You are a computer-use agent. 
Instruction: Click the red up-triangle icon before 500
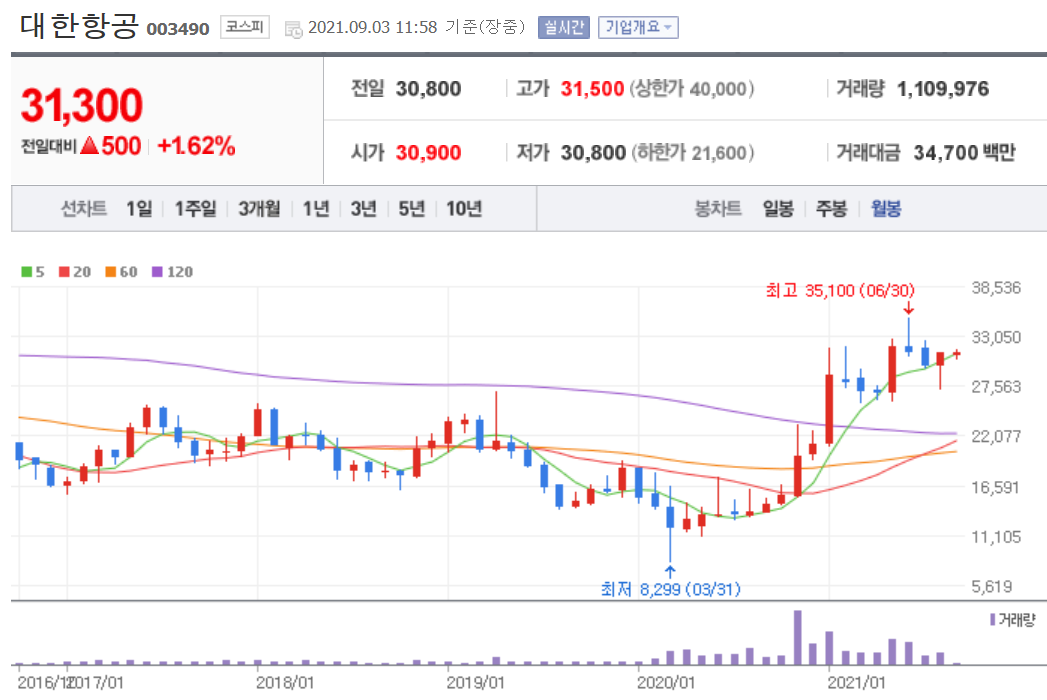click(89, 146)
